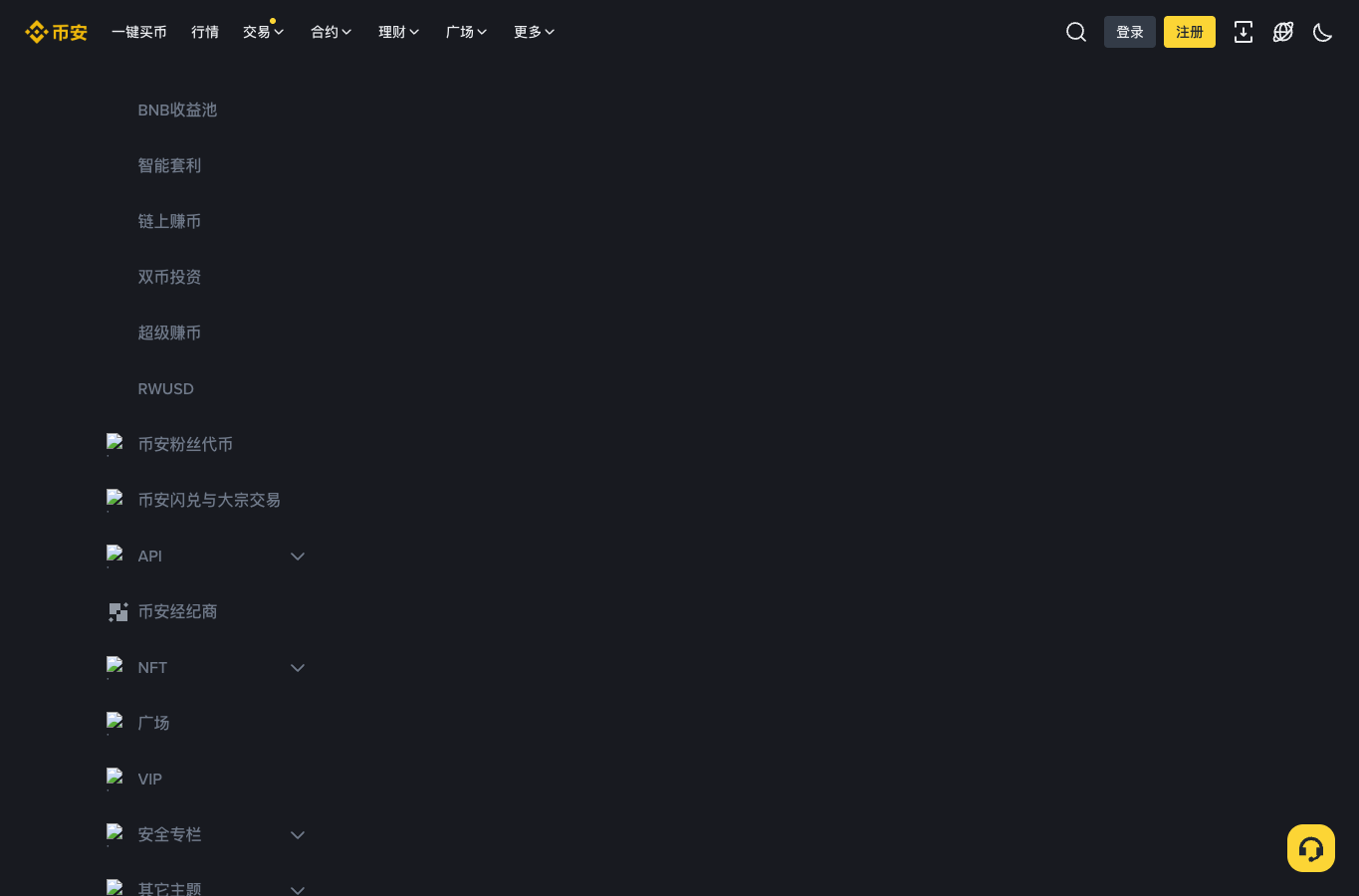Click the icon beside VIP
Image resolution: width=1359 pixels, height=896 pixels.
pos(115,779)
